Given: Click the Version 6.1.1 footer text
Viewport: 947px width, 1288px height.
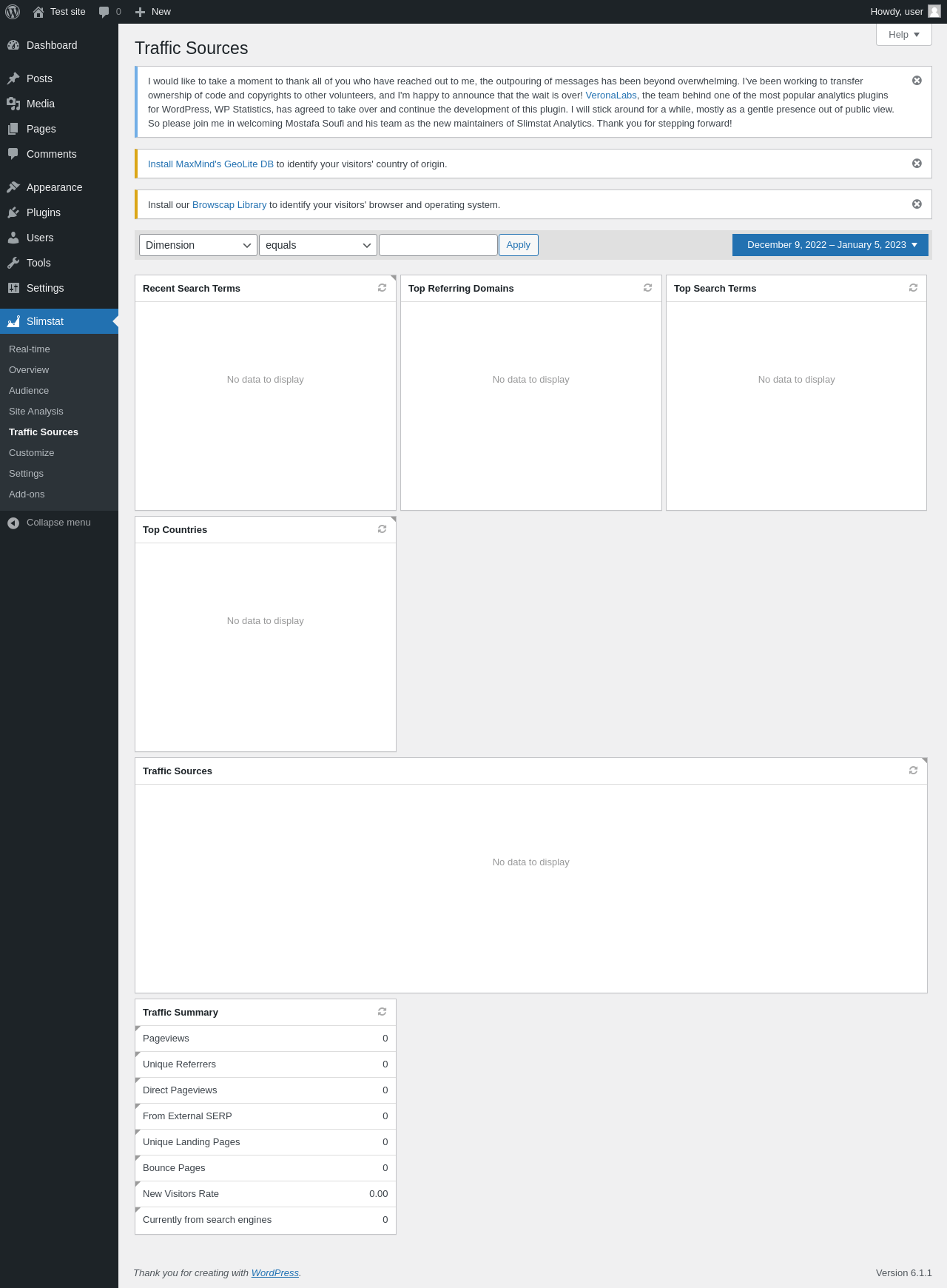Looking at the screenshot, I should pos(904,1273).
